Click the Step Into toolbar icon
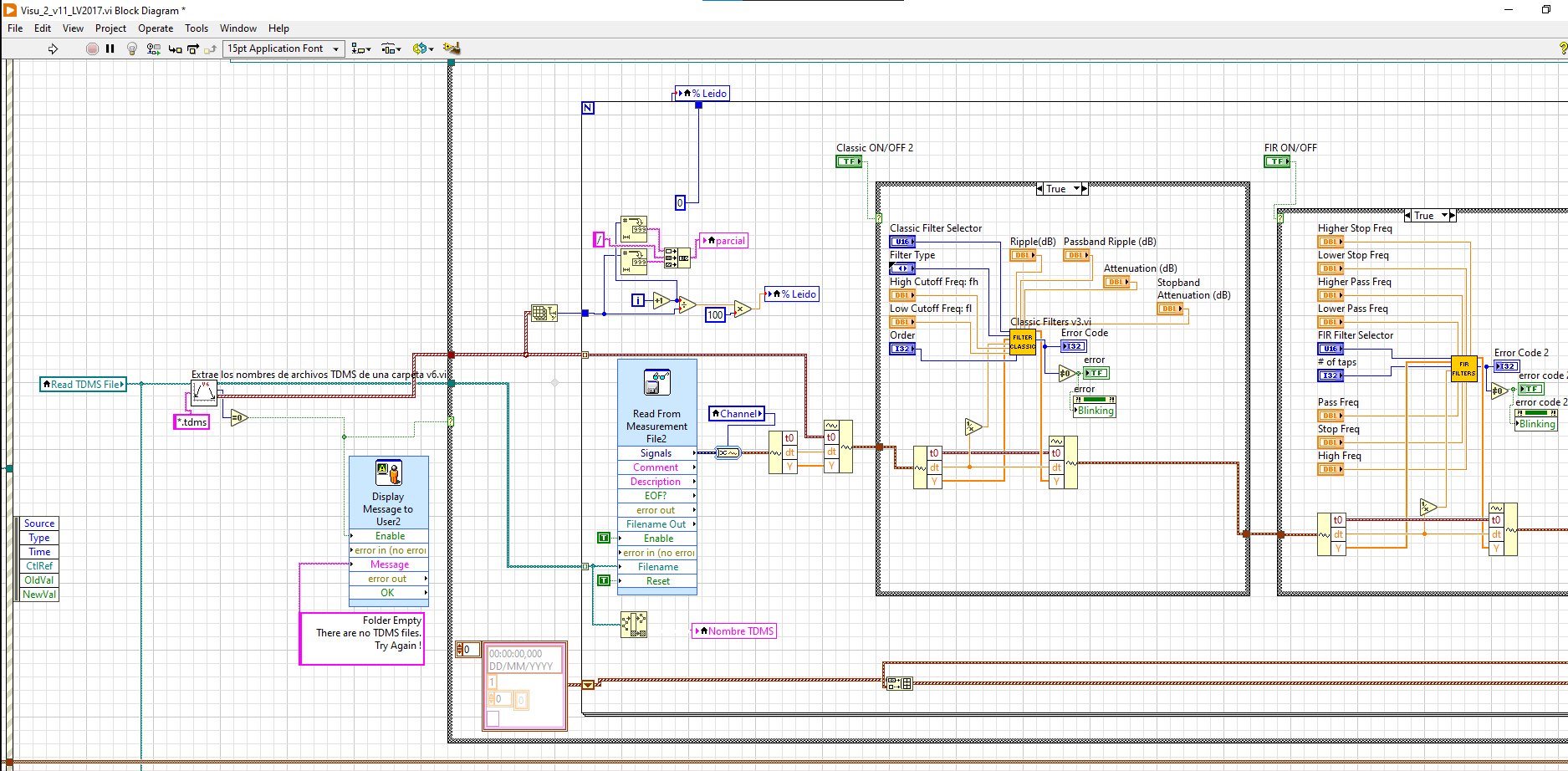1568x771 pixels. (x=175, y=49)
